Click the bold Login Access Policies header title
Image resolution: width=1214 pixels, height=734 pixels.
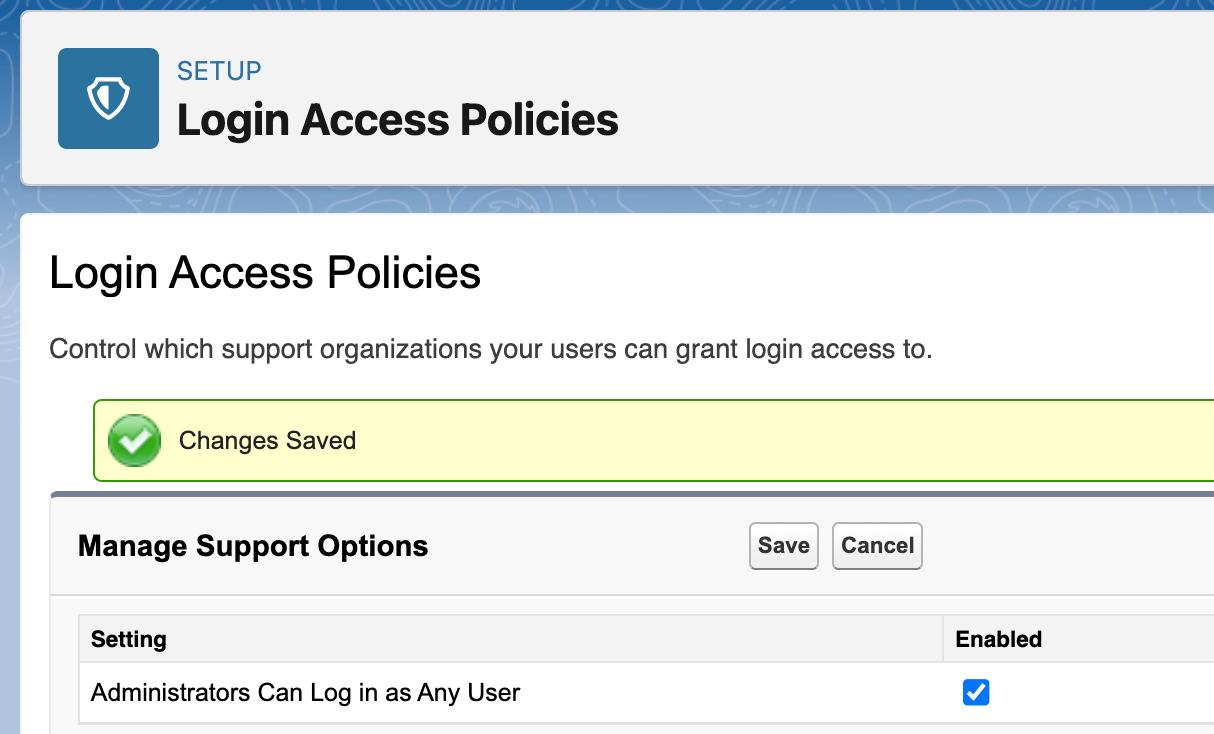point(397,120)
